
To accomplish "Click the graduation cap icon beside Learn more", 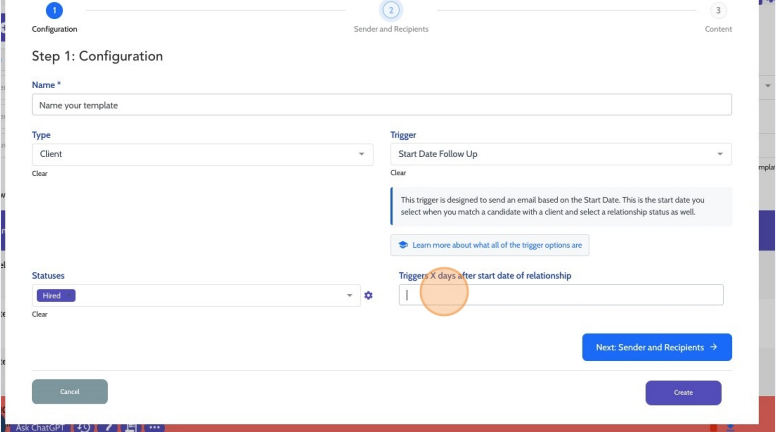I will (403, 245).
